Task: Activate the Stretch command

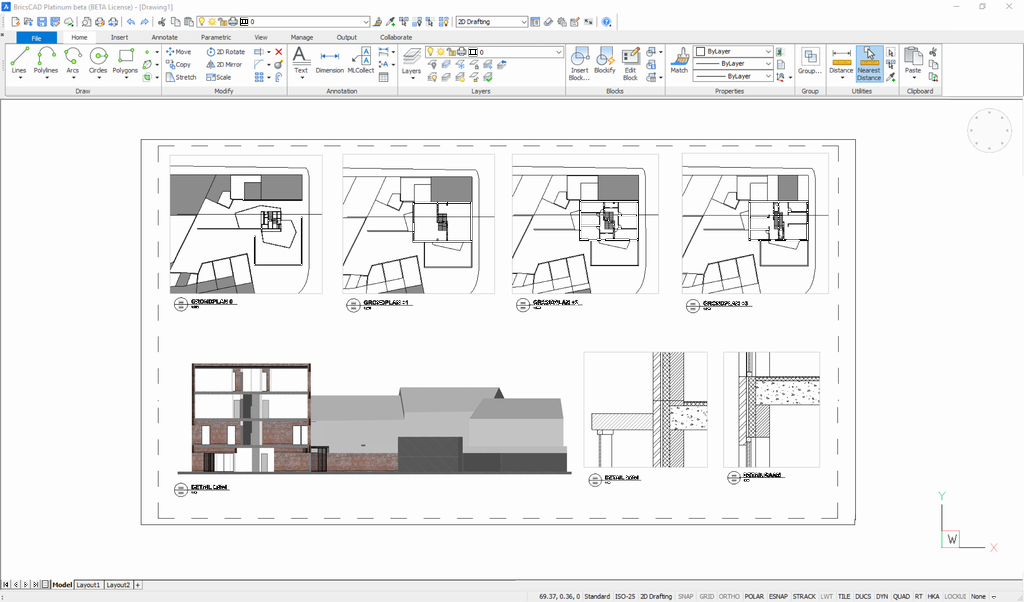Action: pyautogui.click(x=181, y=77)
